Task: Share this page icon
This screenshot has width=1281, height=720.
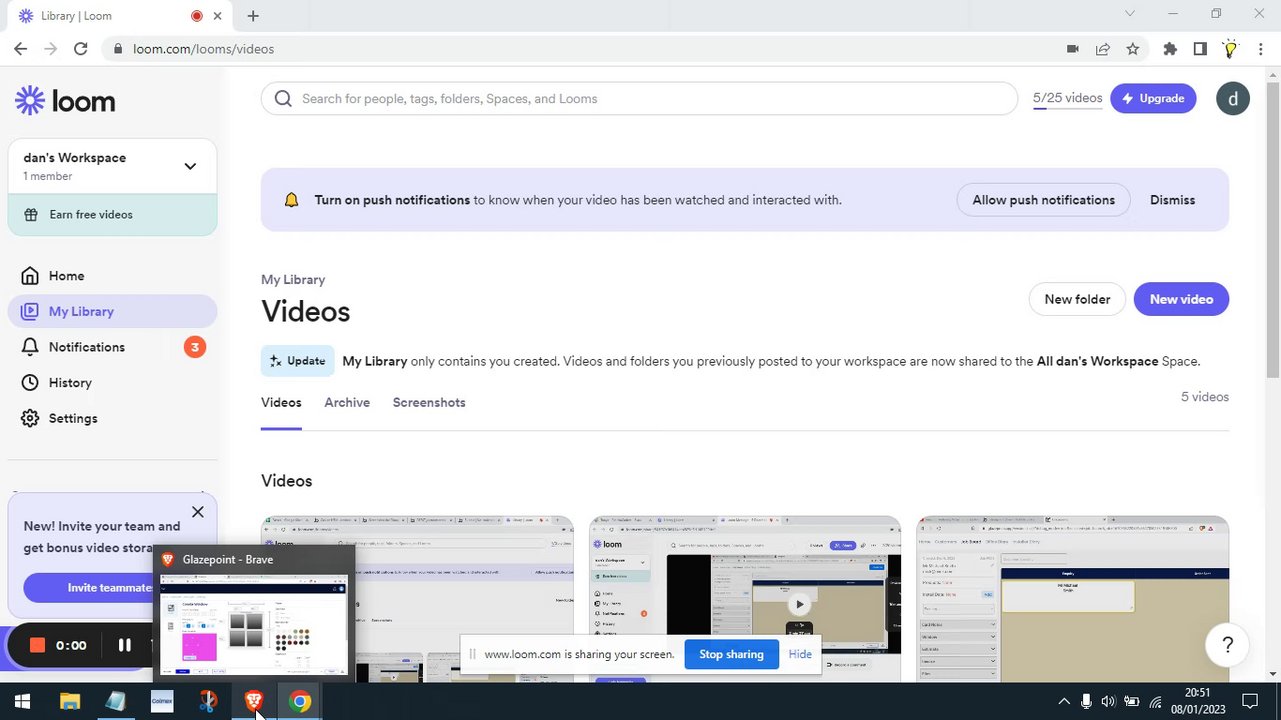Action: [x=1102, y=49]
